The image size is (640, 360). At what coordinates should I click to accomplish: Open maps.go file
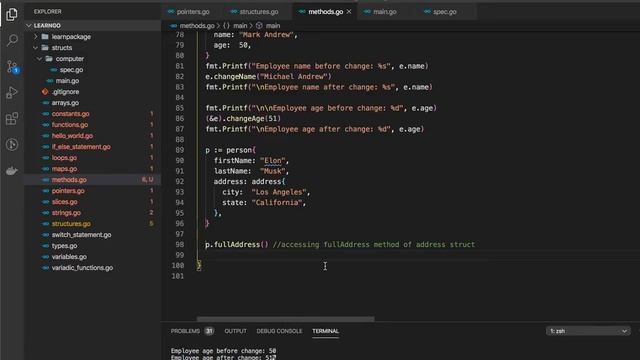click(64, 169)
